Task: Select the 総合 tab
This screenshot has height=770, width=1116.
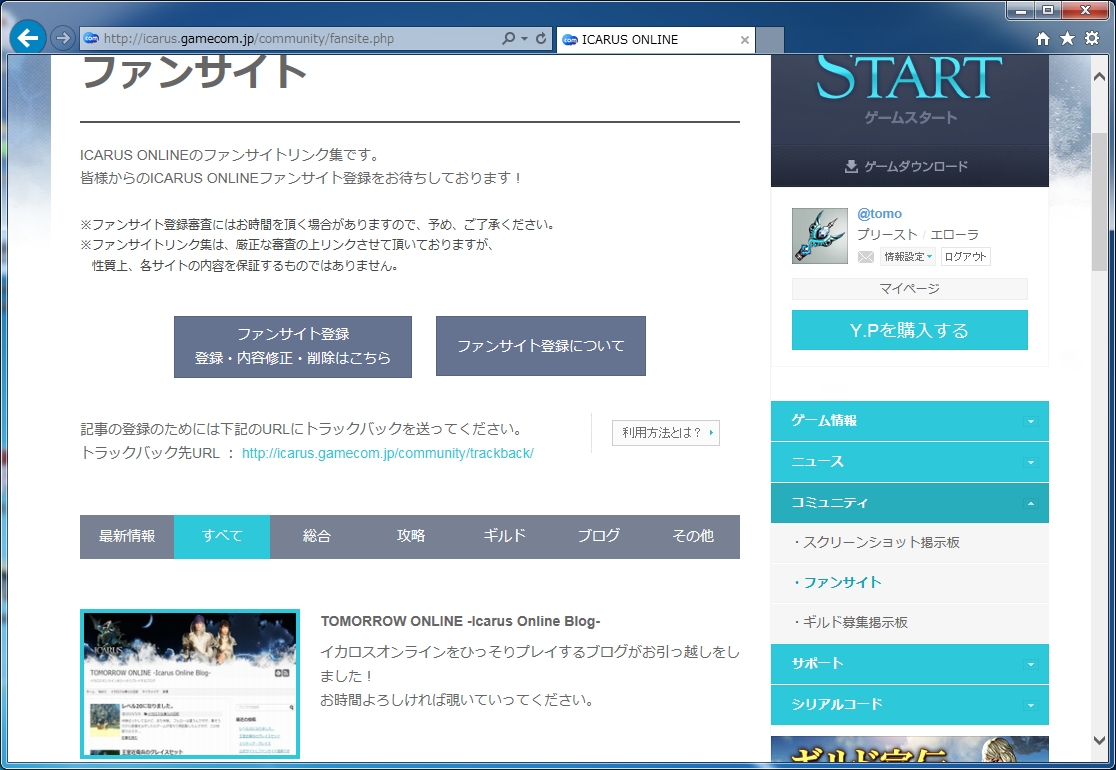Action: click(317, 537)
